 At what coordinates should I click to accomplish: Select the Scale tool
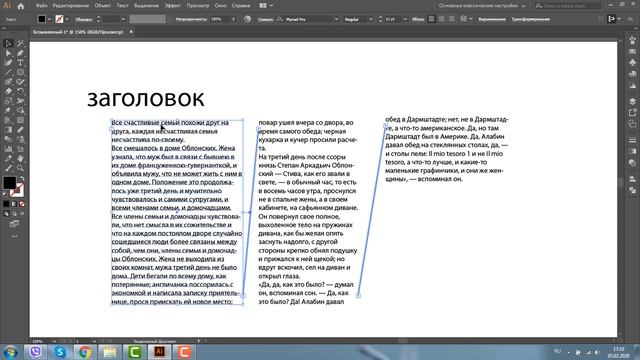[9, 101]
